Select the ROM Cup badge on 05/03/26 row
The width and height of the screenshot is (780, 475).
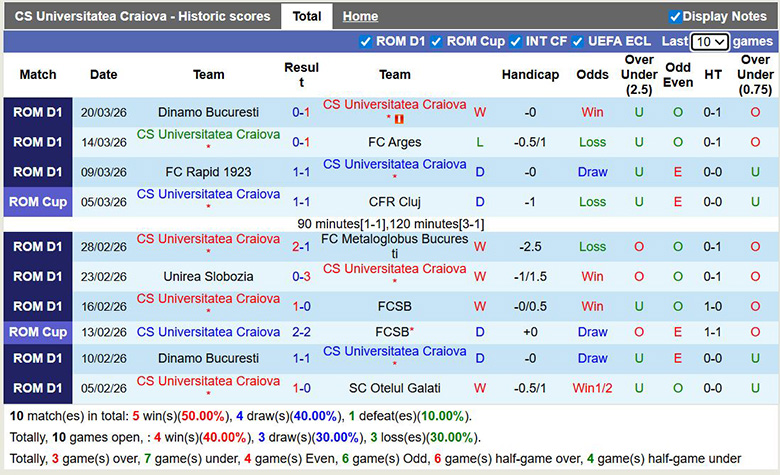tap(38, 202)
